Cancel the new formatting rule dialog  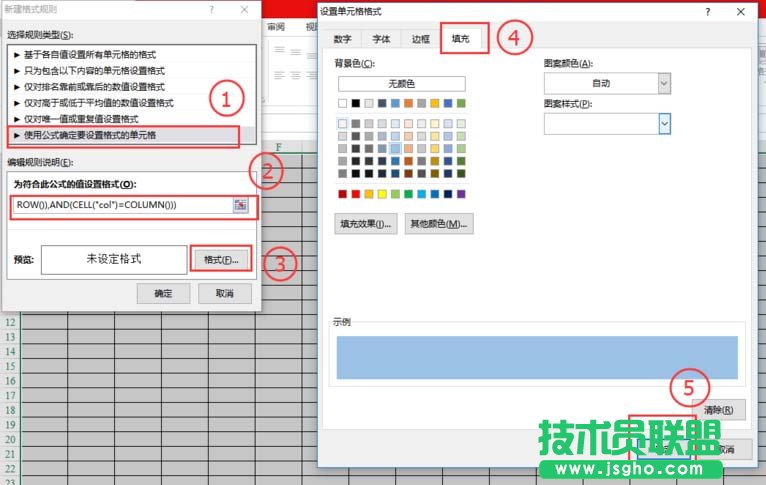coord(225,294)
